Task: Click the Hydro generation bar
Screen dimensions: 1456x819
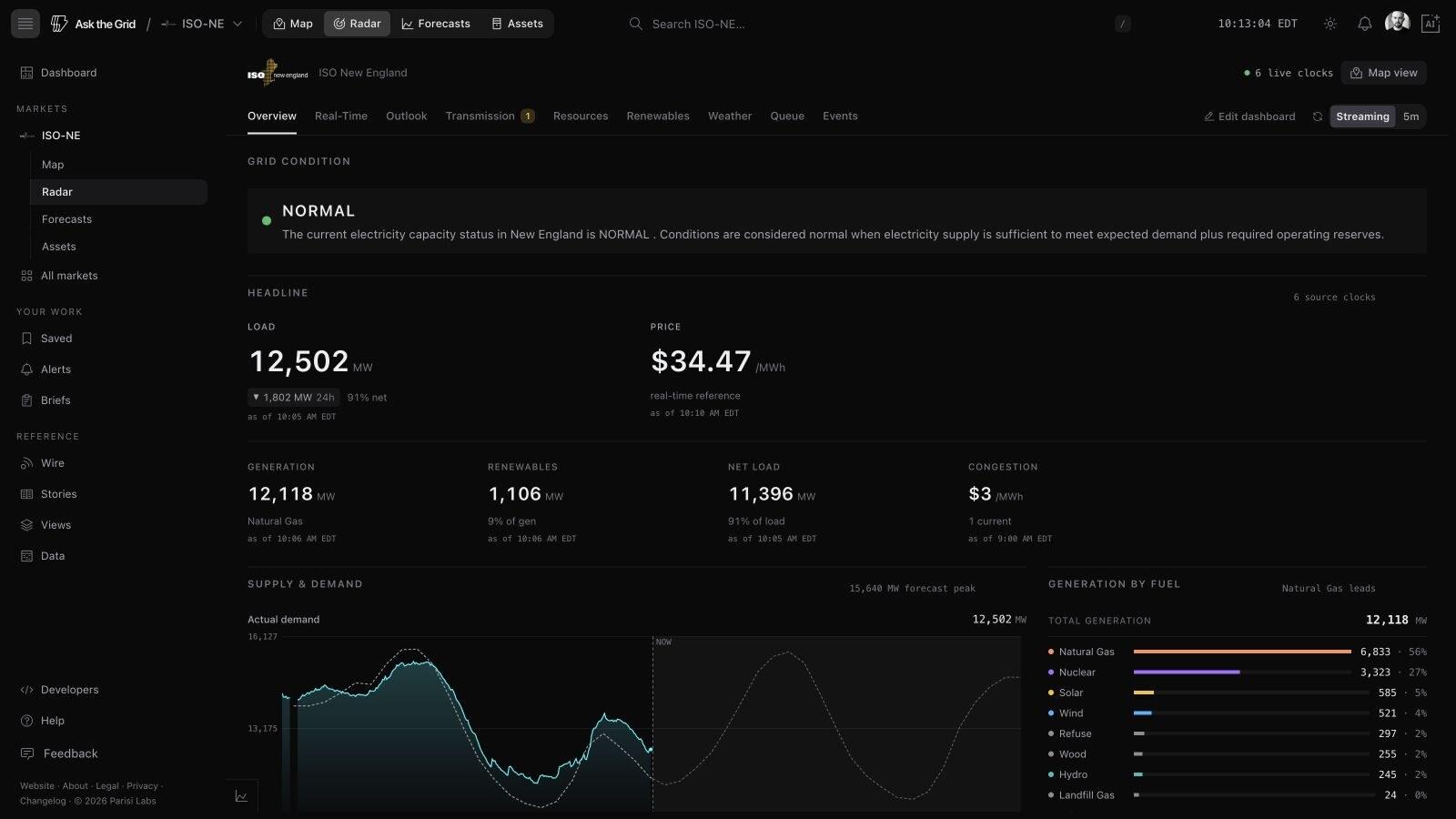Action: [1137, 774]
